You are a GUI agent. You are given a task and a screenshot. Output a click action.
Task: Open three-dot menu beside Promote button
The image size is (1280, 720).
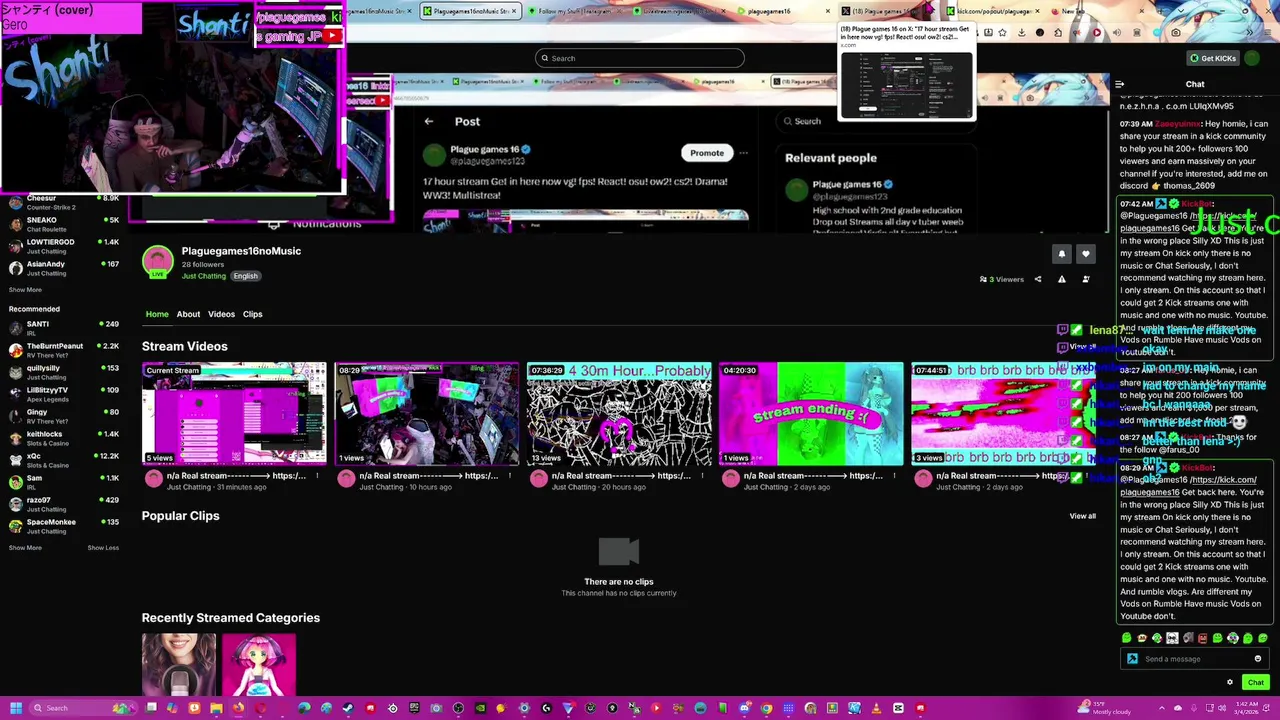click(x=742, y=153)
